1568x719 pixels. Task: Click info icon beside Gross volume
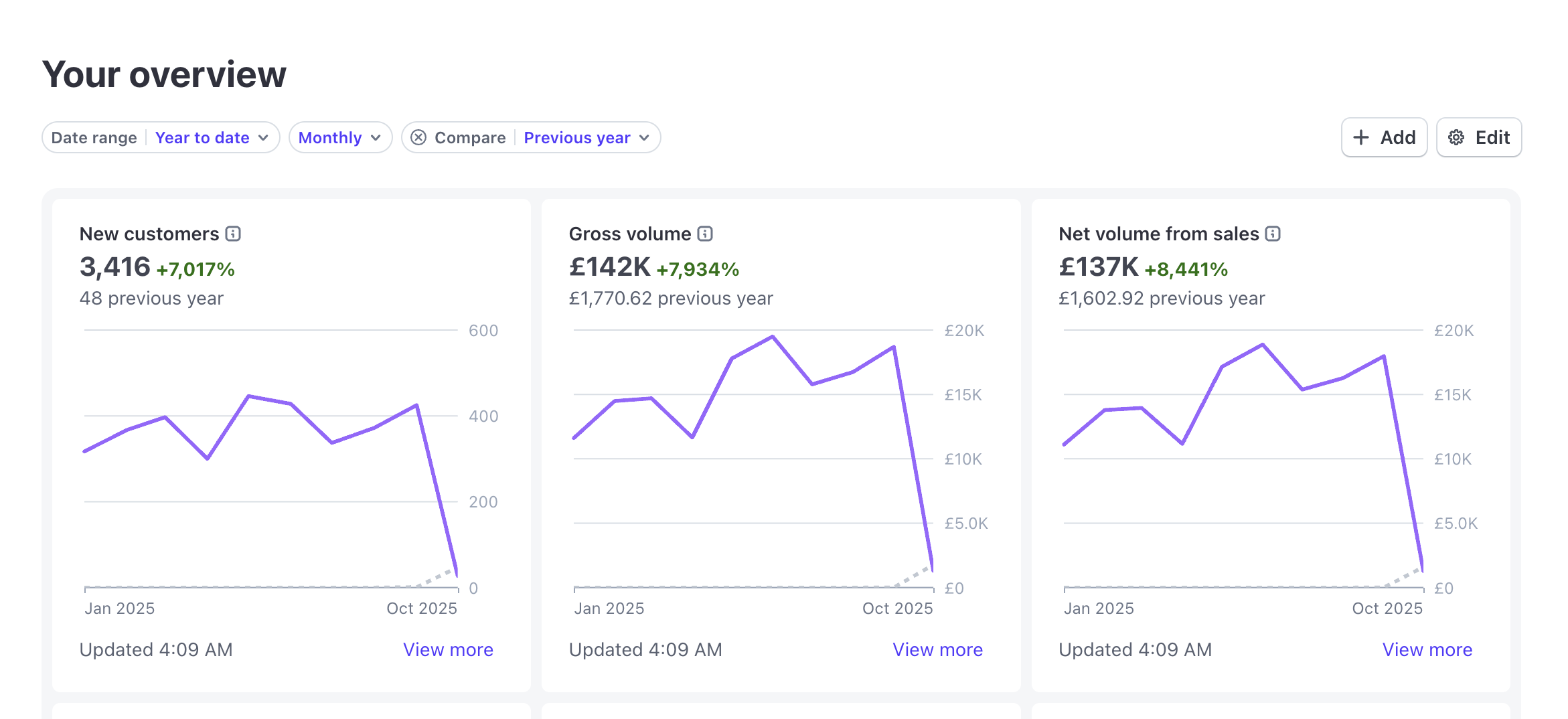click(x=705, y=234)
